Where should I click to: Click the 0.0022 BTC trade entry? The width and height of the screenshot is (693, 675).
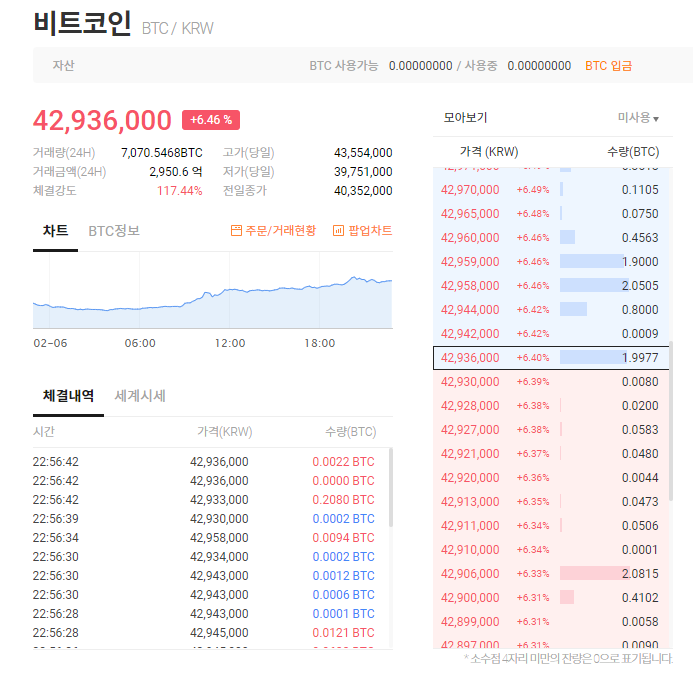[x=343, y=461]
